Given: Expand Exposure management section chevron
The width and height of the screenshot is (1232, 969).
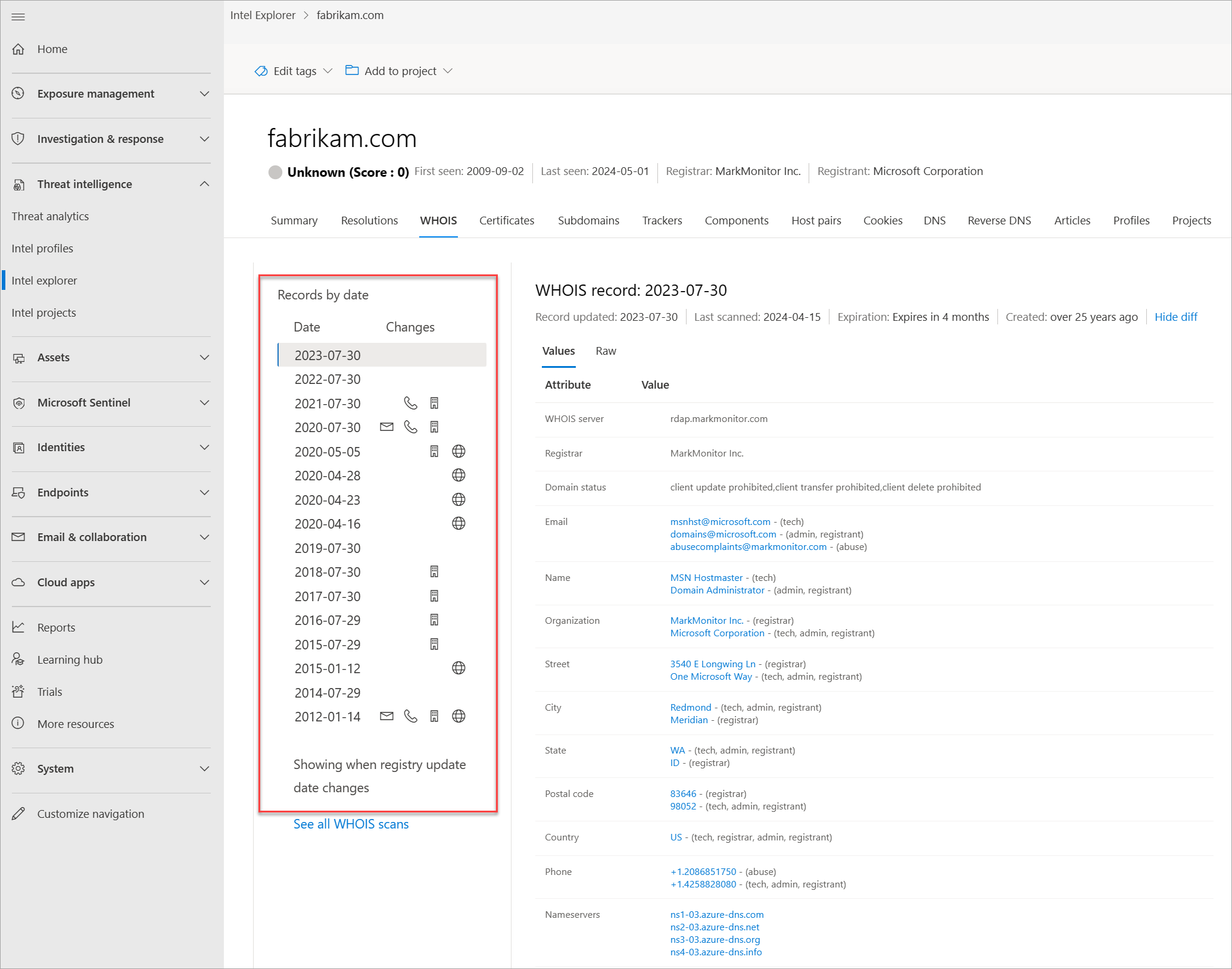Looking at the screenshot, I should pos(205,94).
